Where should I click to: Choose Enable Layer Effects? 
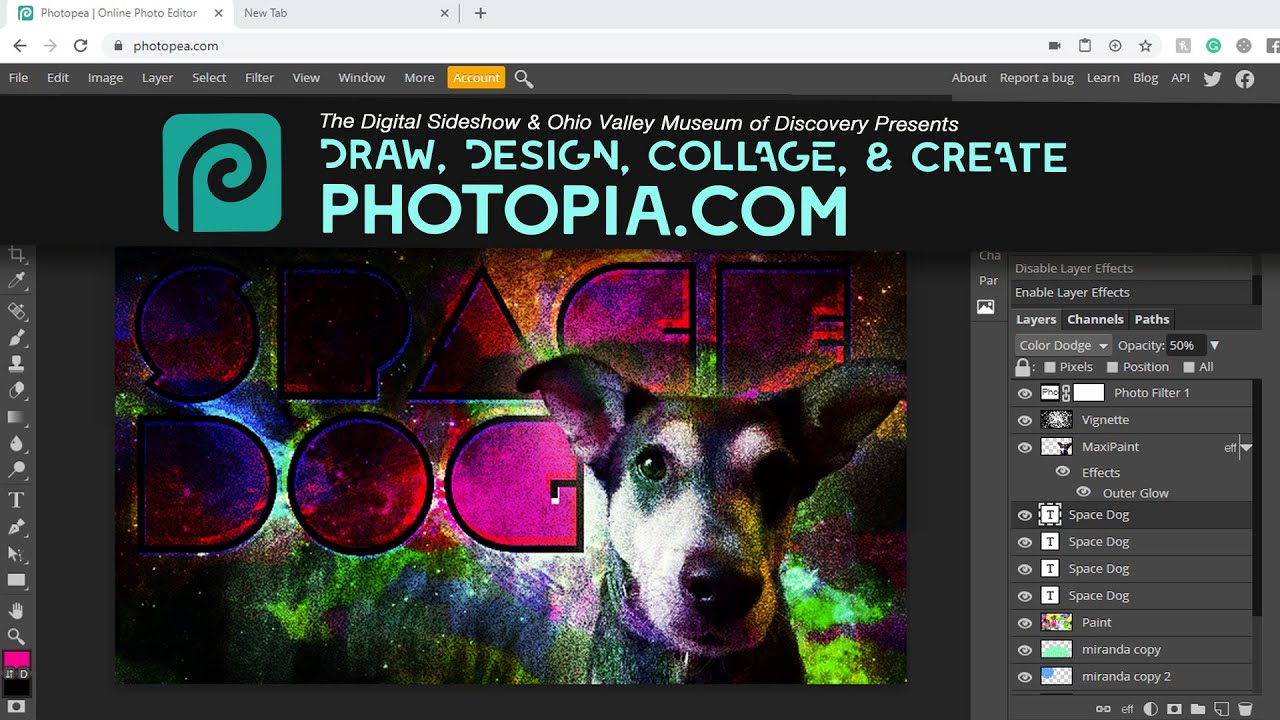(x=1130, y=292)
